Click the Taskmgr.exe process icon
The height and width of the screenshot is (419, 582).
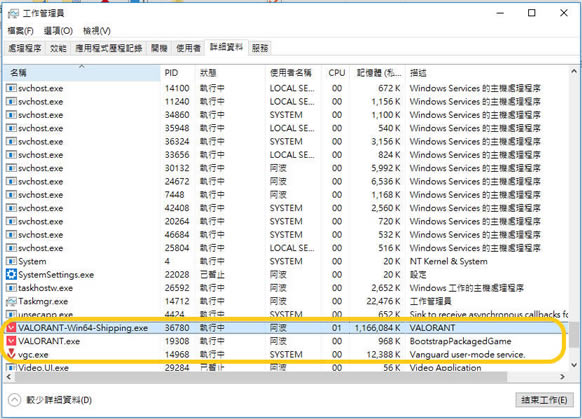tap(12, 301)
